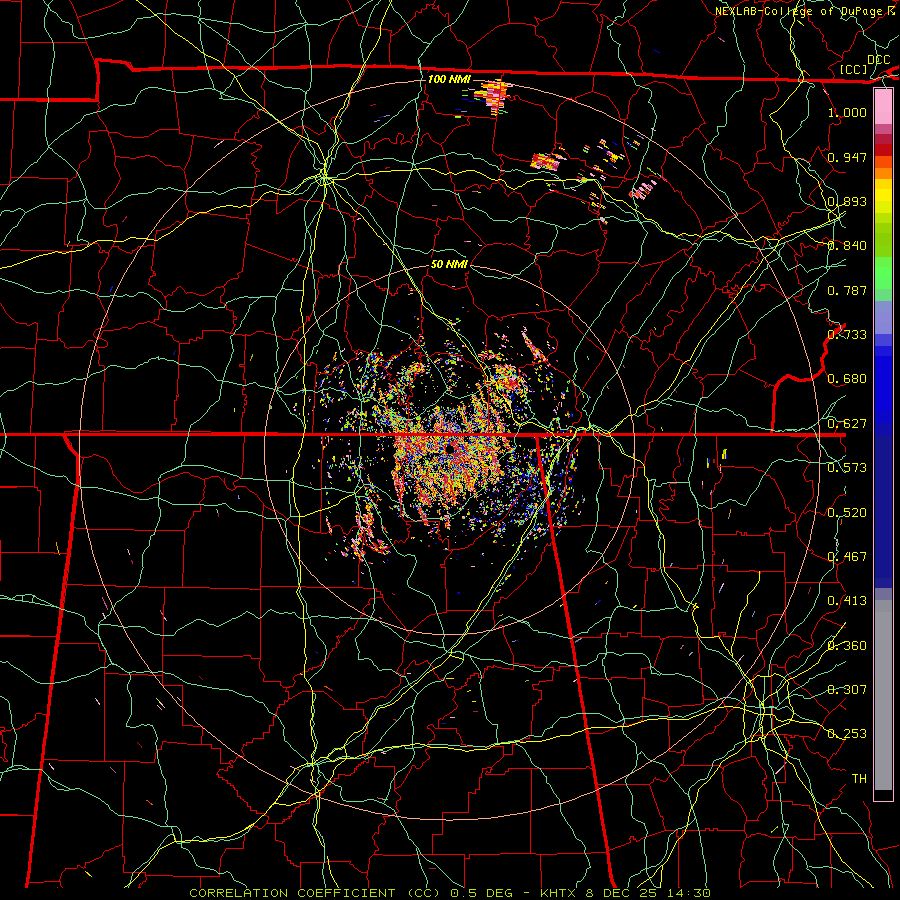Screen dimensions: 900x900
Task: Click the 100 NMI range ring label
Action: (449, 79)
